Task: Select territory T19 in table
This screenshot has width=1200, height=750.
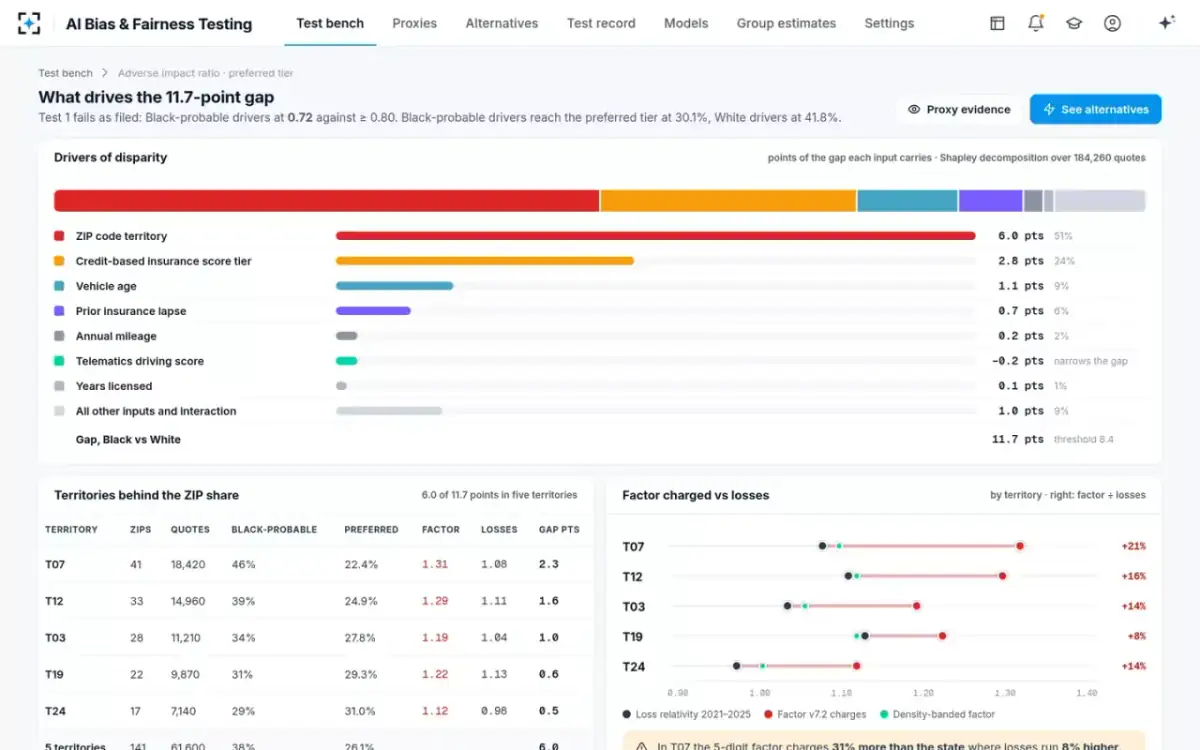Action: tap(55, 675)
